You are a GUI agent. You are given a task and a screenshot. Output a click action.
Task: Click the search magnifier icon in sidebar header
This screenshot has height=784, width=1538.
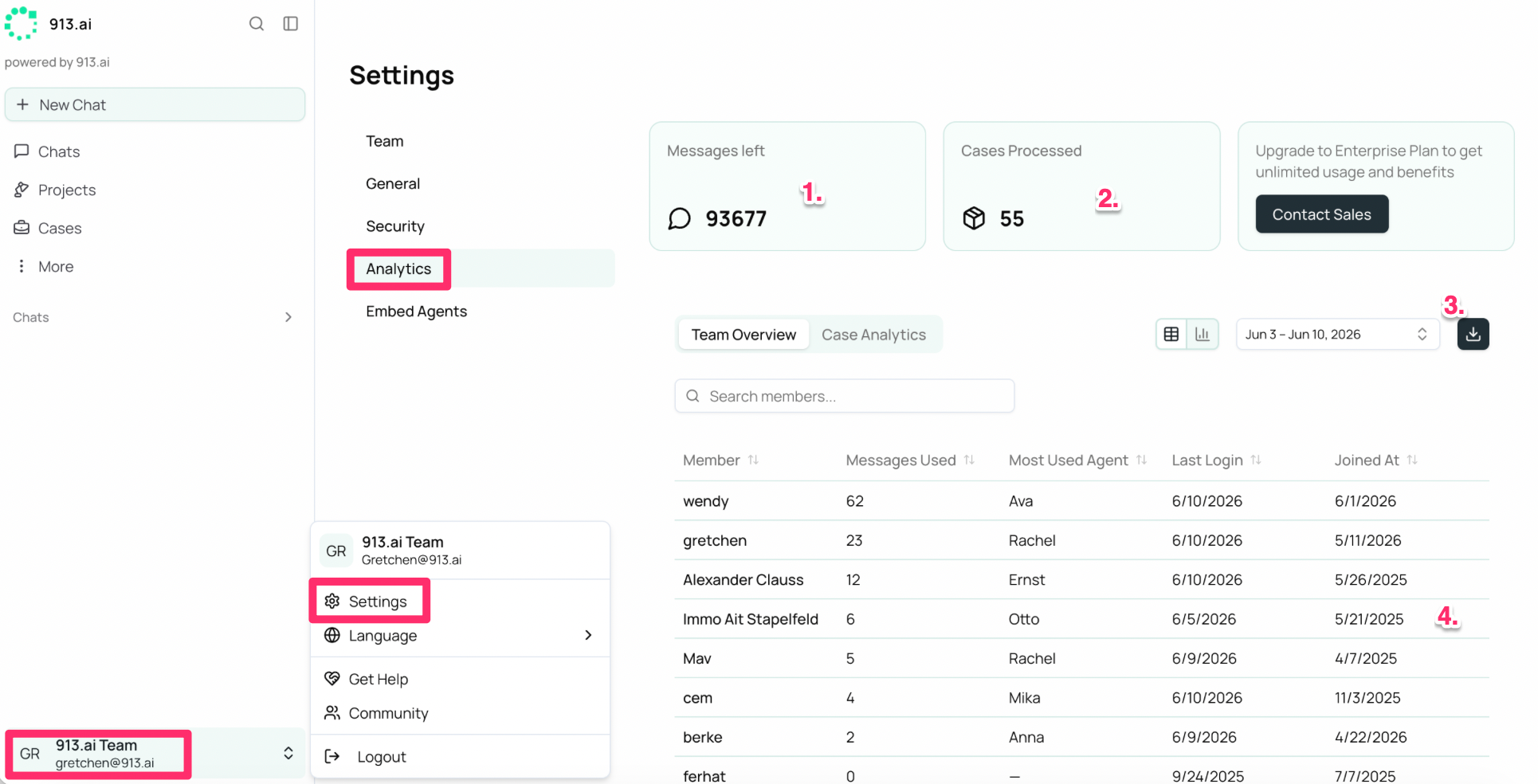pos(257,24)
